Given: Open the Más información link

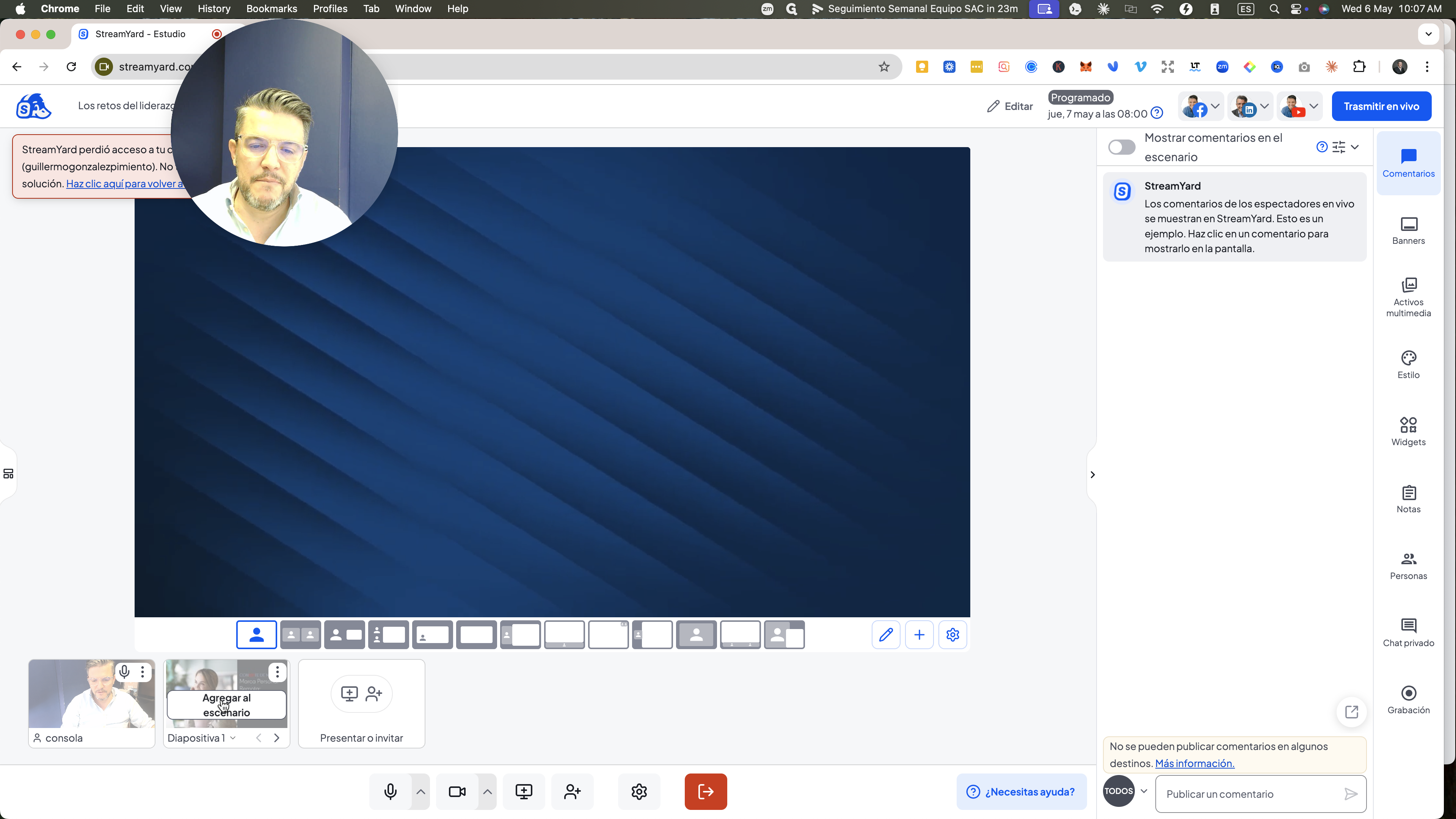Looking at the screenshot, I should (x=1194, y=763).
